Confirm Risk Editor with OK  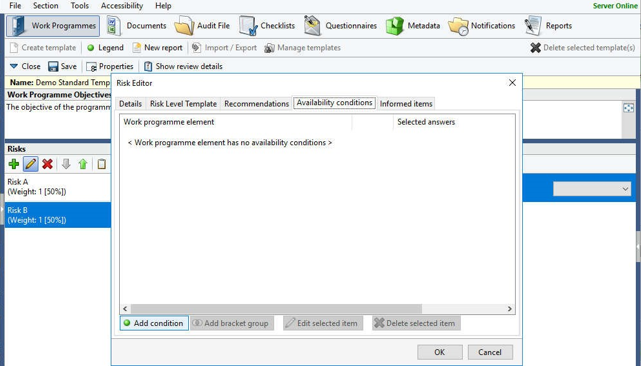(x=440, y=352)
